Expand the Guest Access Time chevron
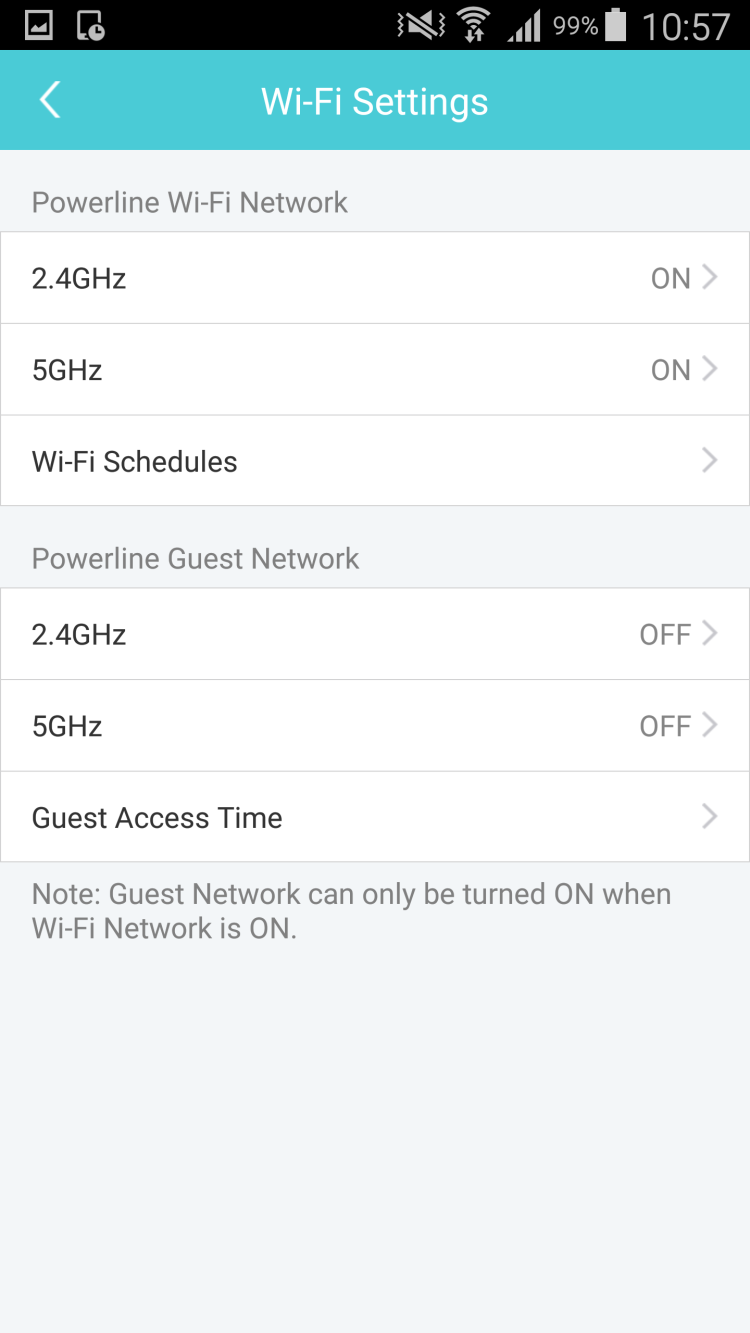The height and width of the screenshot is (1333, 750). pyautogui.click(x=710, y=817)
